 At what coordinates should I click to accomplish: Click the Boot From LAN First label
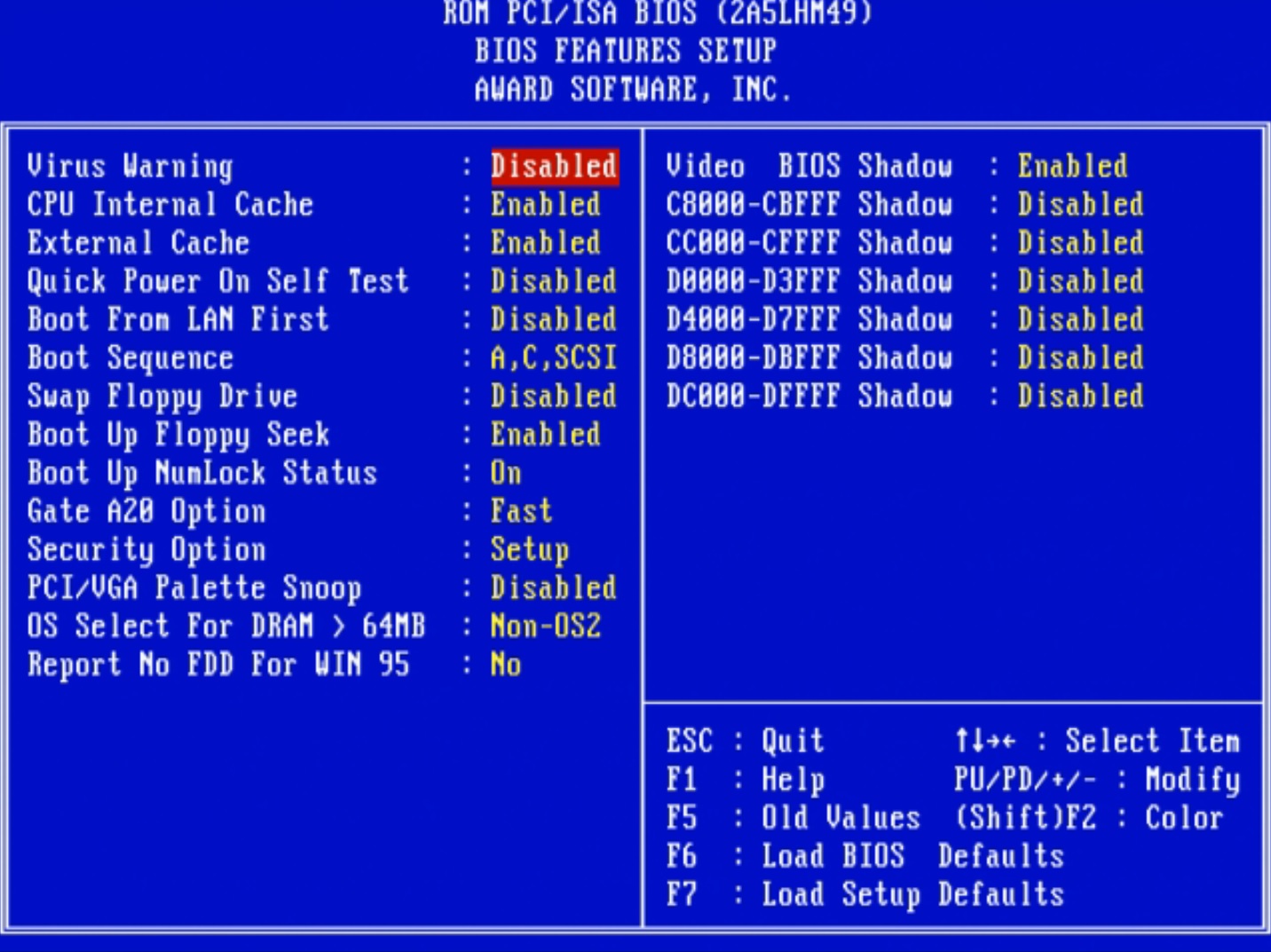point(178,319)
